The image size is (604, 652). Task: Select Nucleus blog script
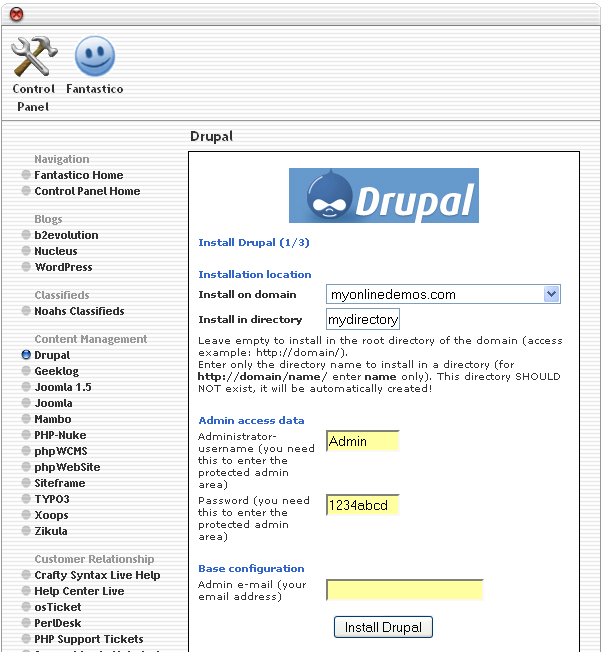56,251
